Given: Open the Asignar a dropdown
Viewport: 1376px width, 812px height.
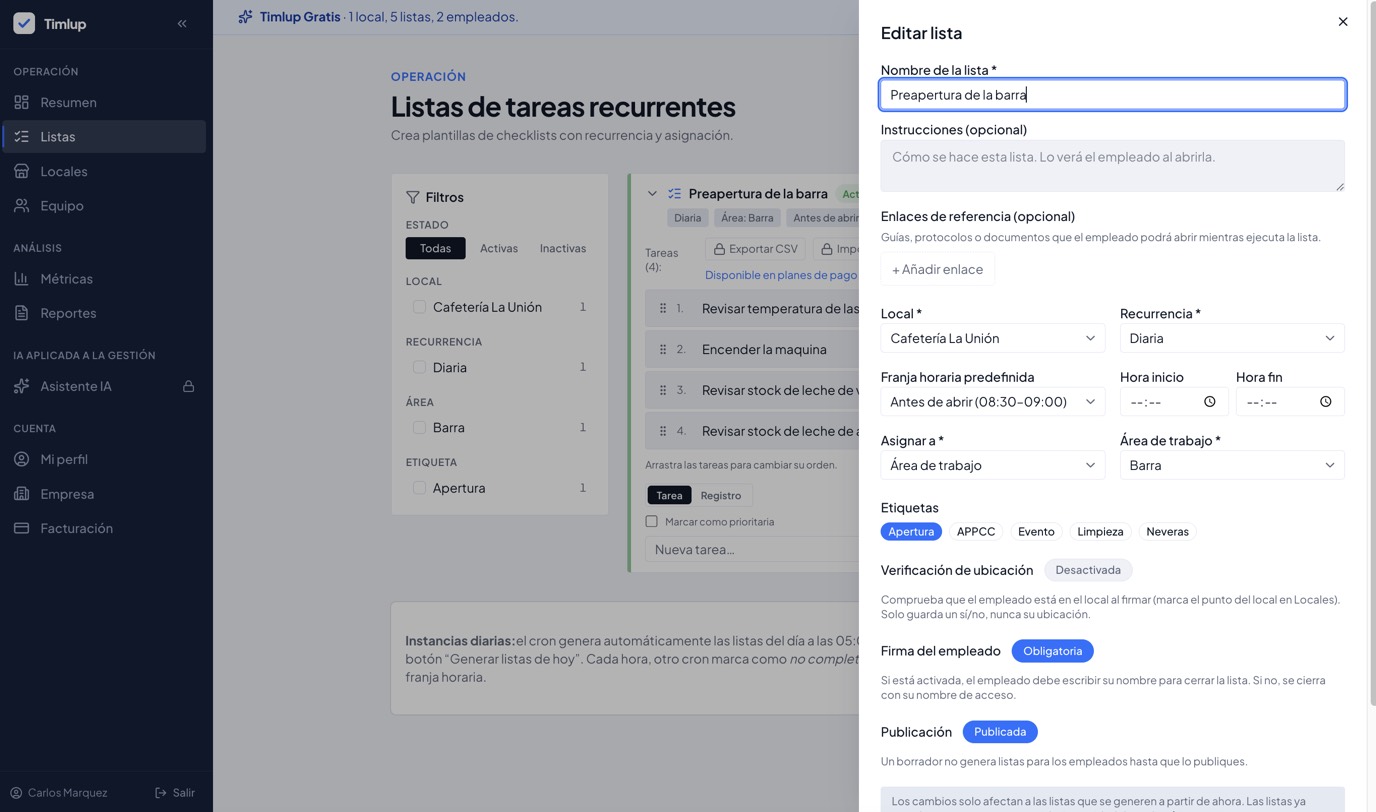Looking at the screenshot, I should point(993,465).
